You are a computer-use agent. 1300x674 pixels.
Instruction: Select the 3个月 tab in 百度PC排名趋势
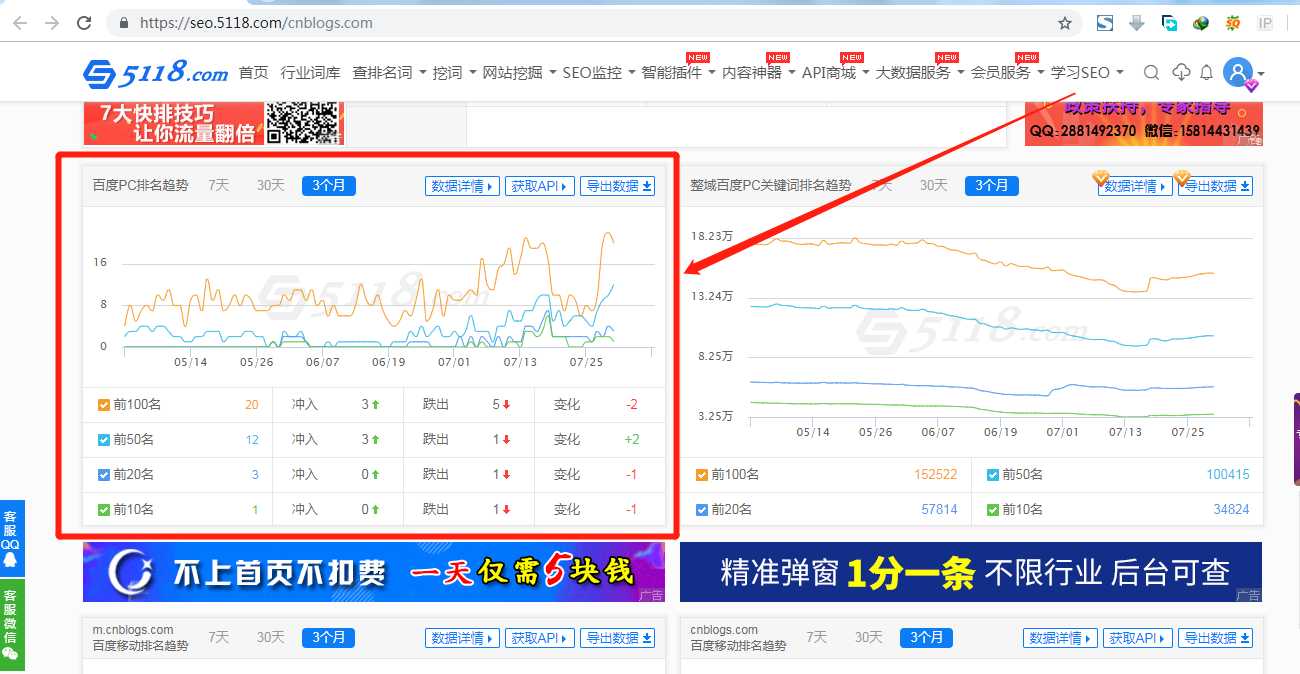click(x=328, y=185)
